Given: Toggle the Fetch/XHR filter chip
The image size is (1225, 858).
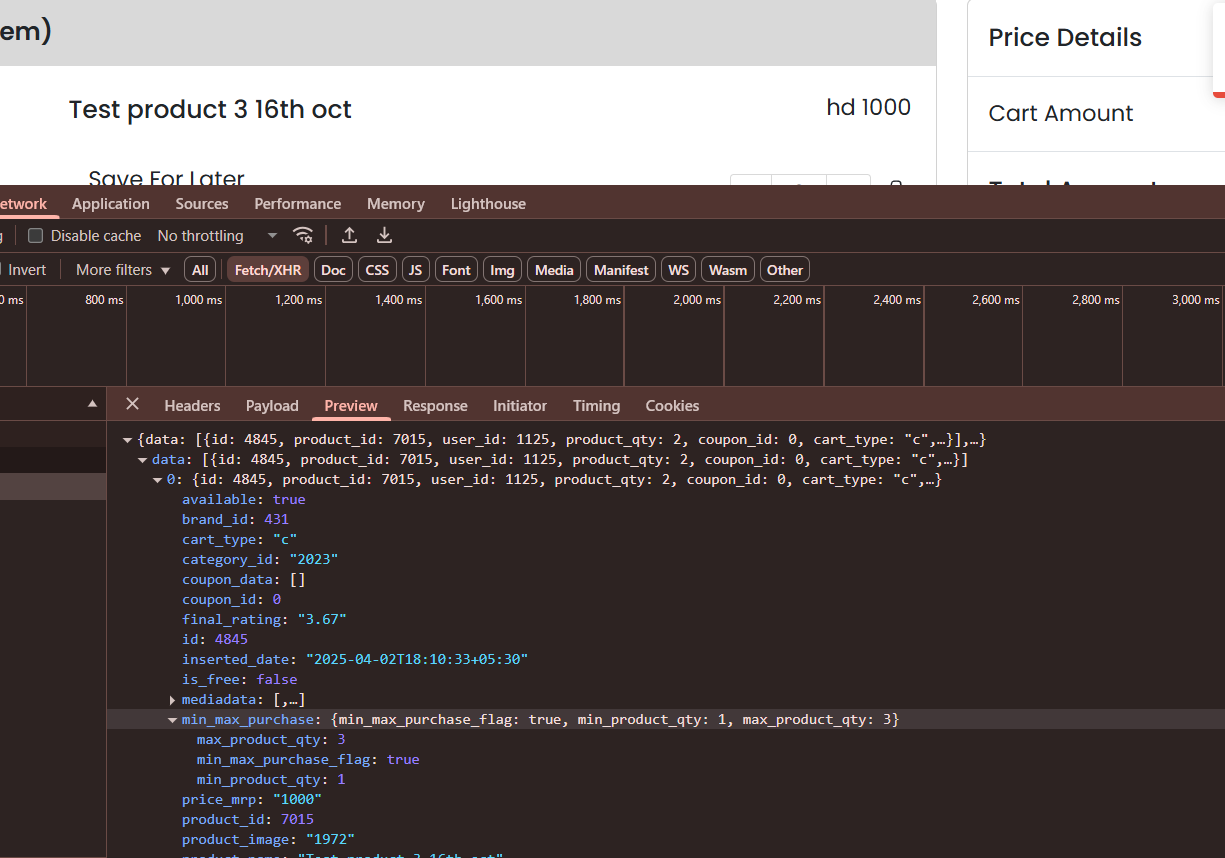Looking at the screenshot, I should point(268,270).
